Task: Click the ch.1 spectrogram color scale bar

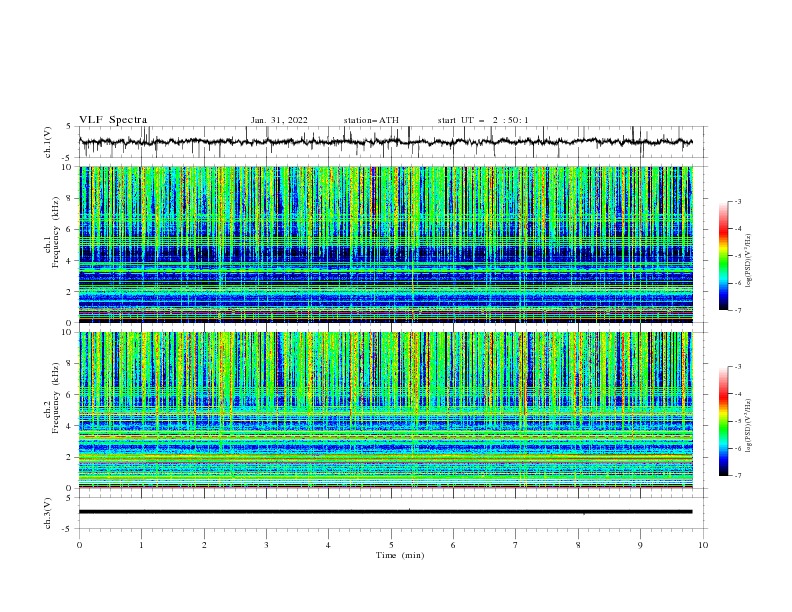Action: tap(723, 256)
